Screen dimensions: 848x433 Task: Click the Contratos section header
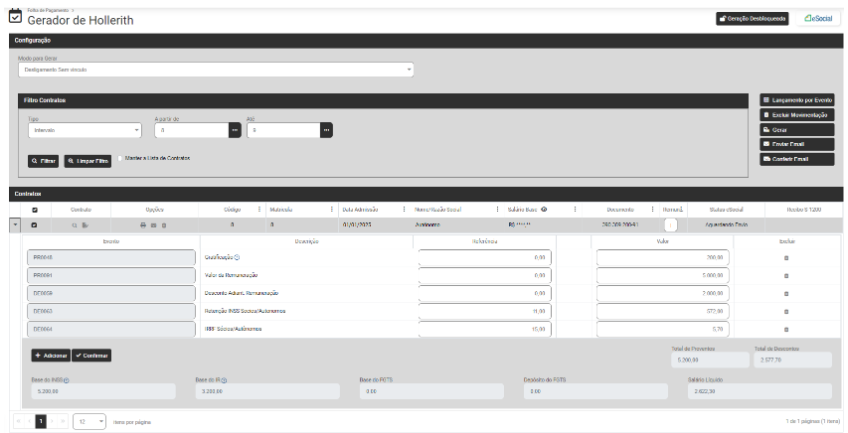point(426,194)
